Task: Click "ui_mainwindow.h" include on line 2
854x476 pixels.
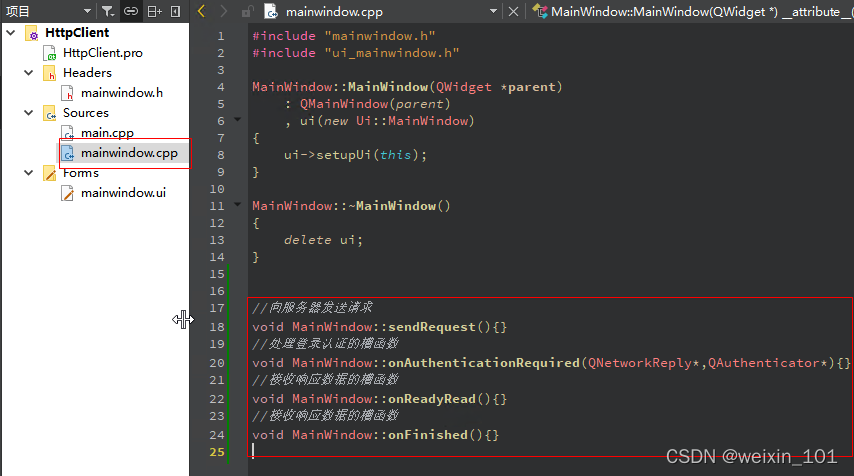Action: point(392,53)
